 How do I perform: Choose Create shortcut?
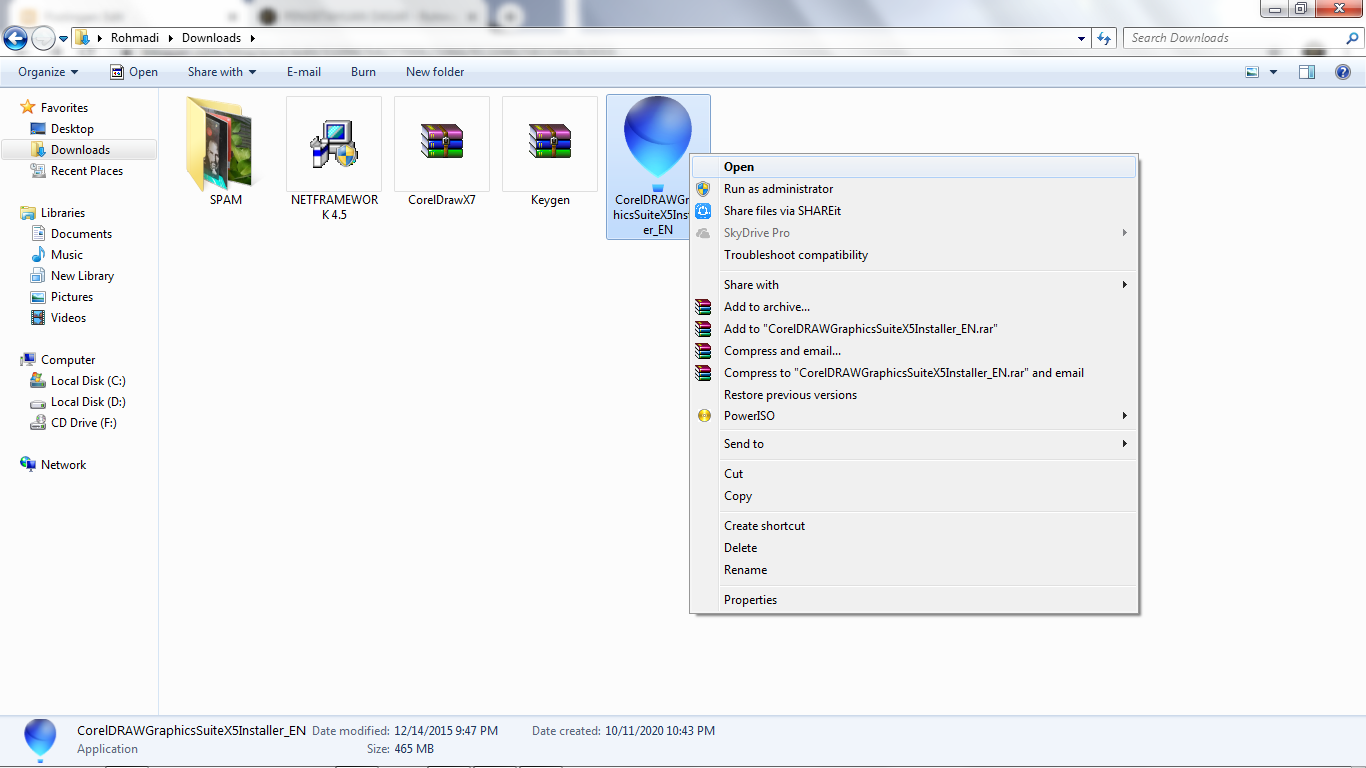(x=914, y=526)
